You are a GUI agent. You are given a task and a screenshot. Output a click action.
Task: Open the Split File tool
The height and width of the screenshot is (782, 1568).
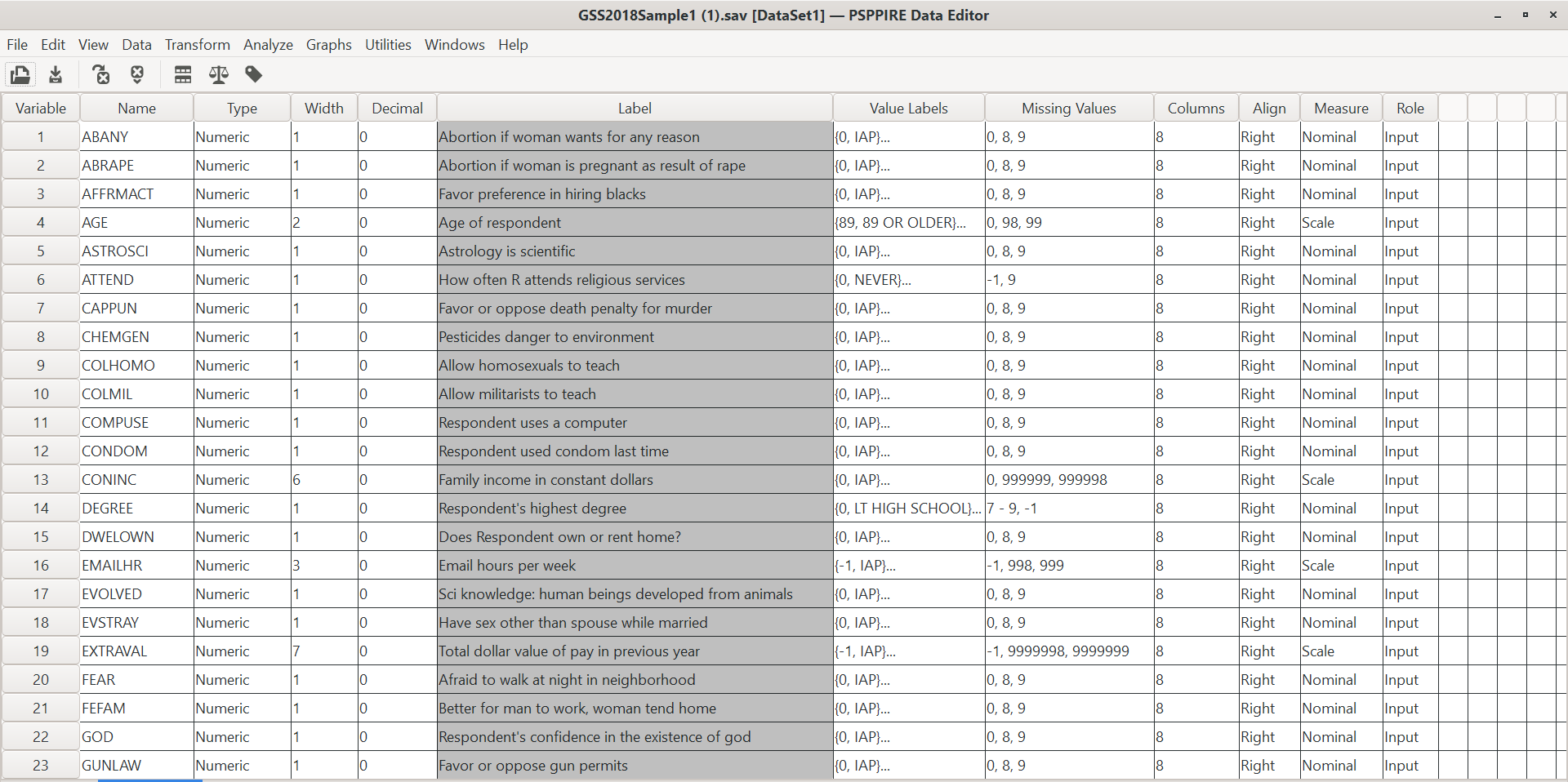(x=182, y=74)
